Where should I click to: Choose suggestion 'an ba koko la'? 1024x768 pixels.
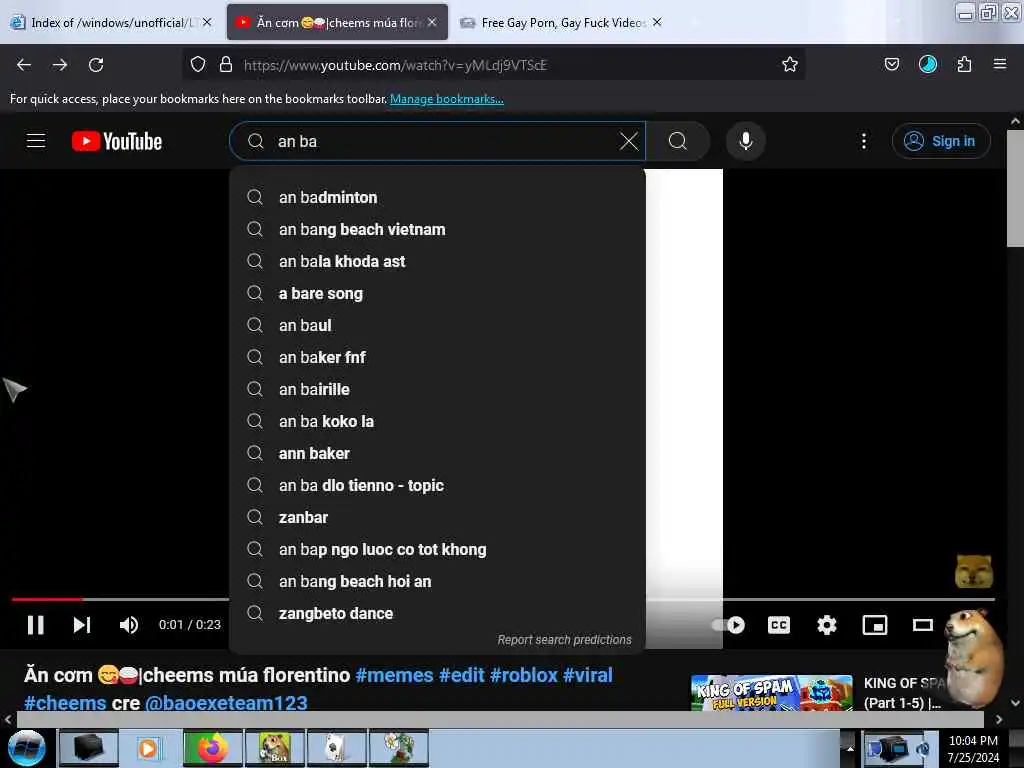[437, 421]
